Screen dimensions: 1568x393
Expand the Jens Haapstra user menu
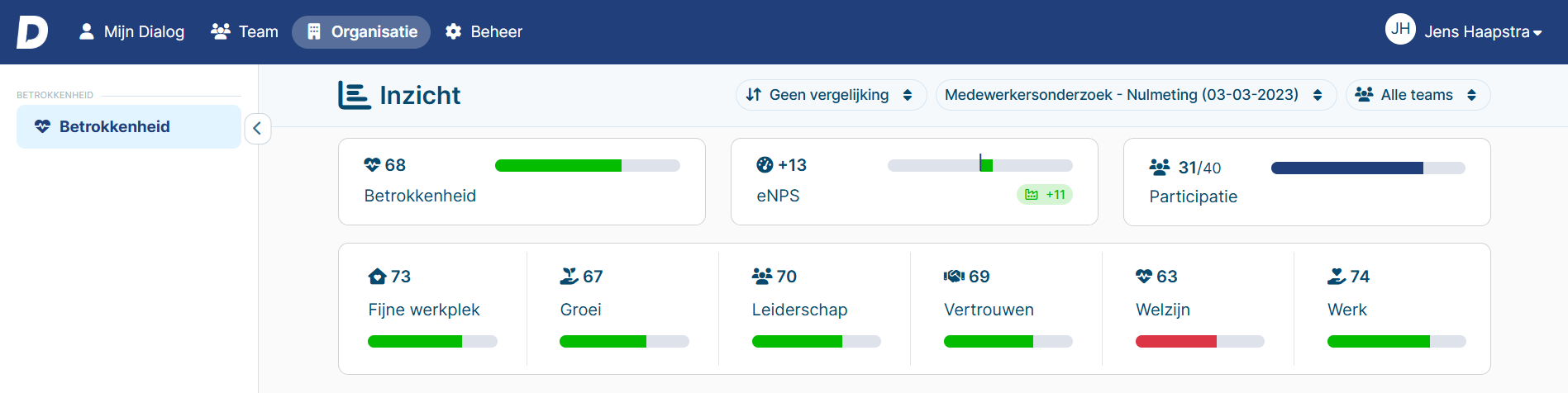click(x=1483, y=32)
